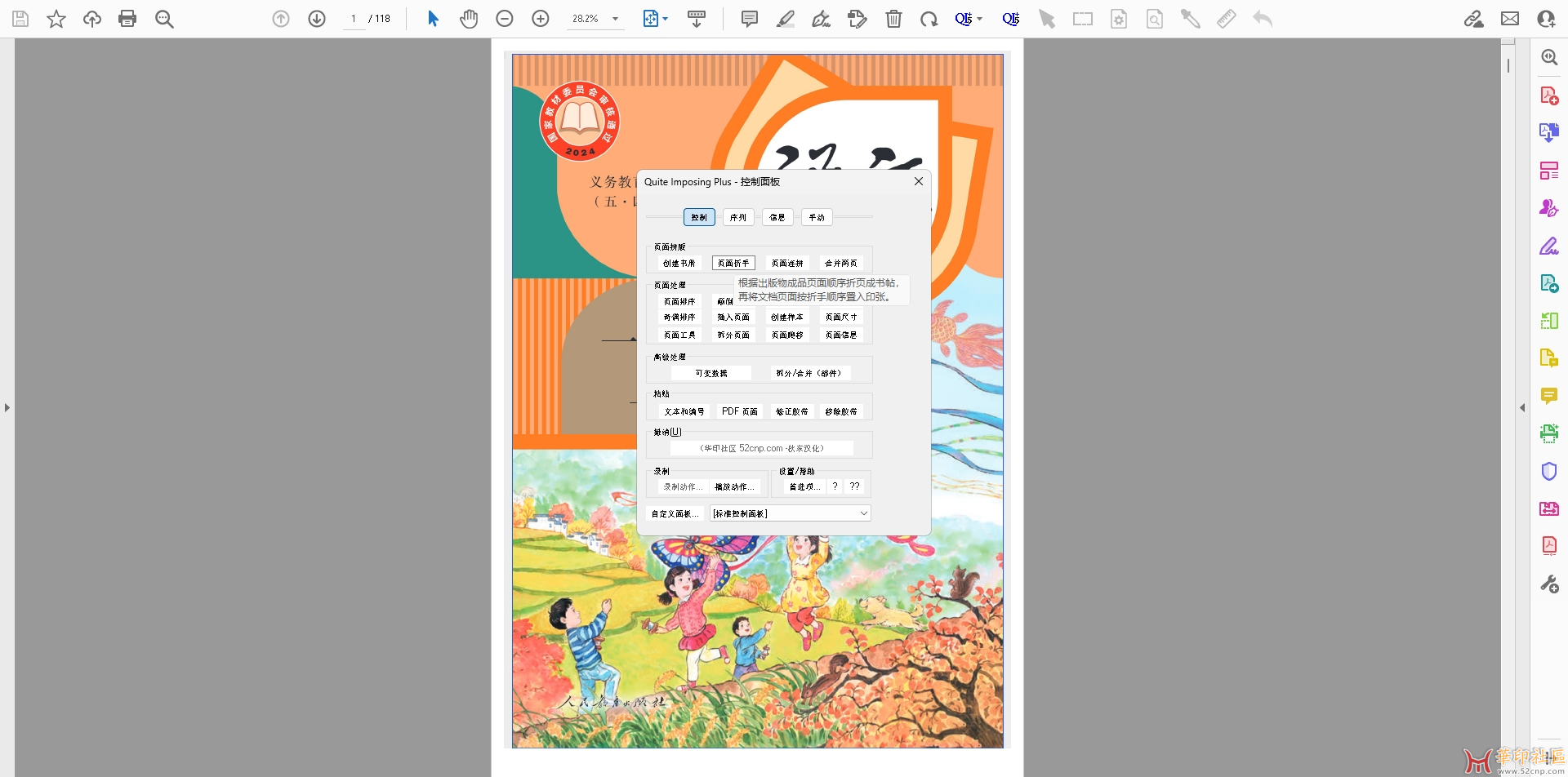Bookmark file with the star icon

click(x=56, y=19)
